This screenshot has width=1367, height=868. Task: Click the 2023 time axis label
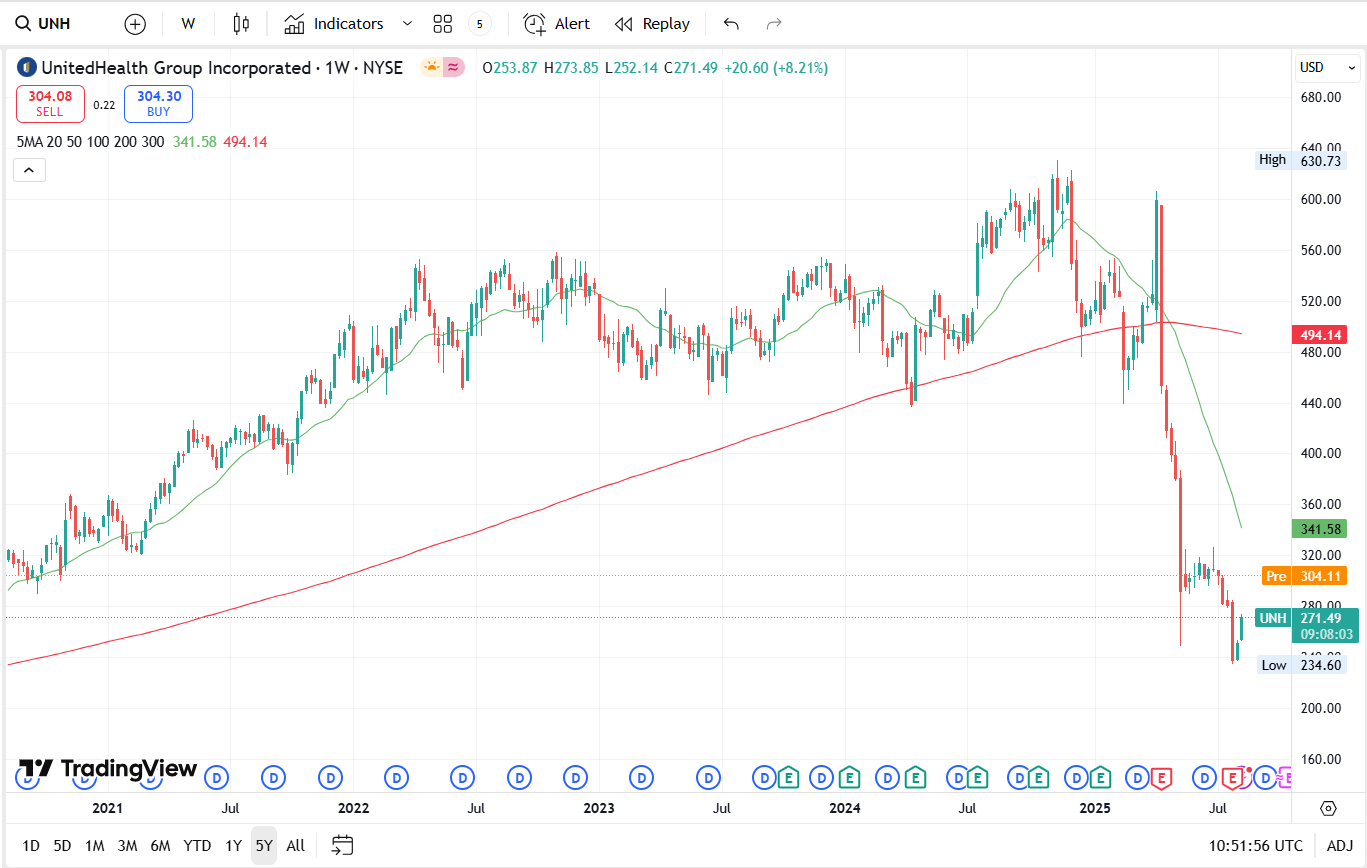[598, 808]
